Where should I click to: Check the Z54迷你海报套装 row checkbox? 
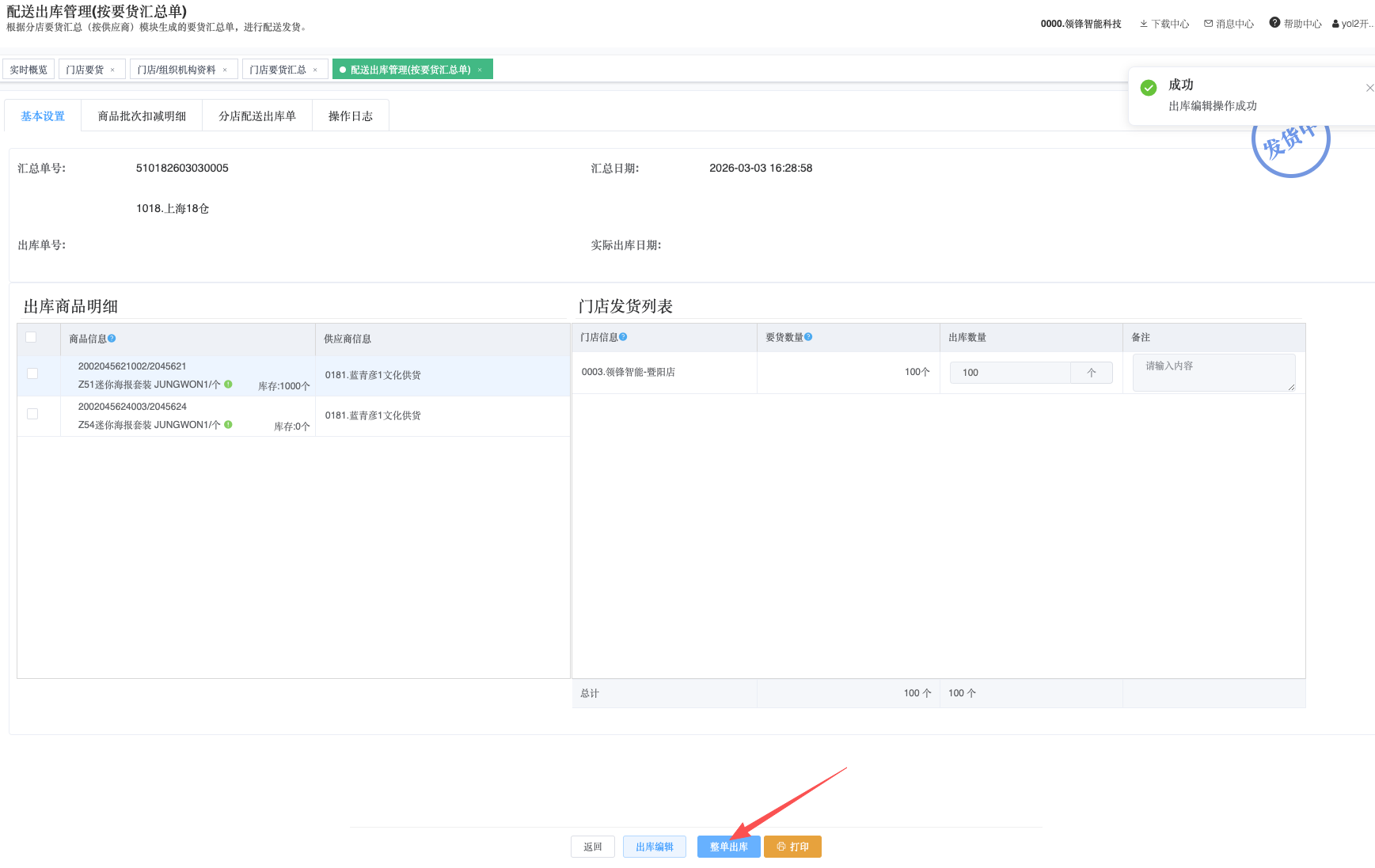[32, 414]
